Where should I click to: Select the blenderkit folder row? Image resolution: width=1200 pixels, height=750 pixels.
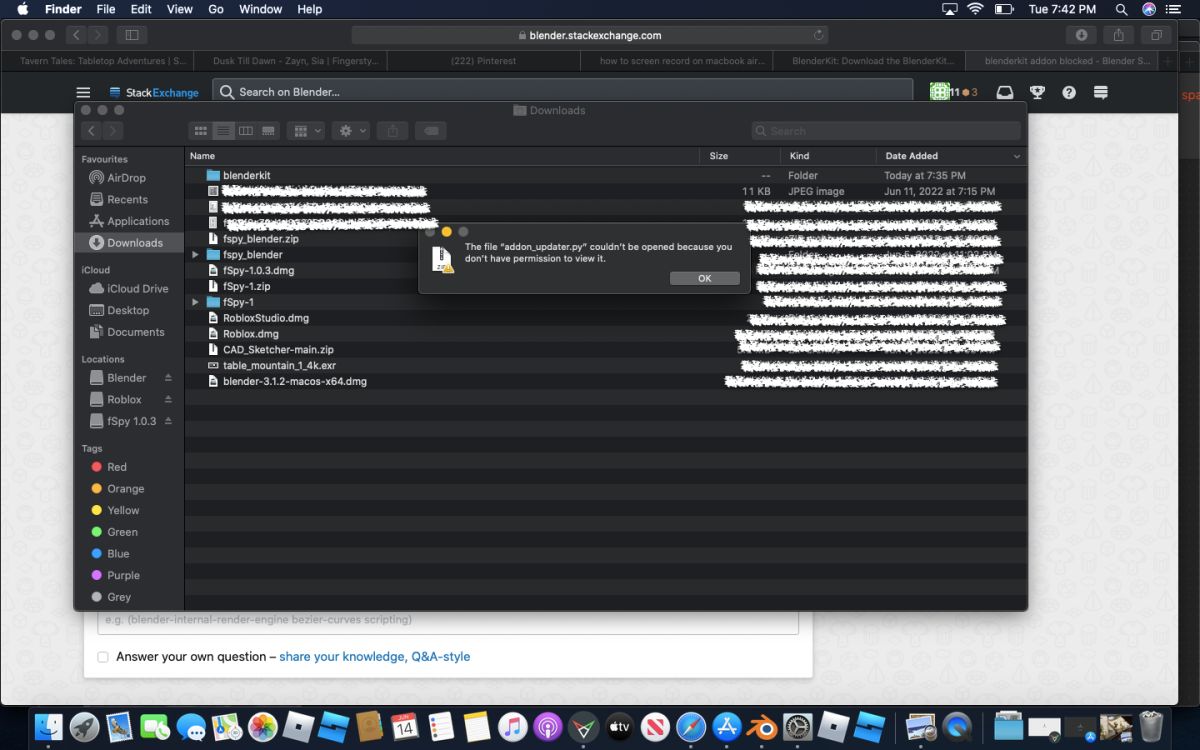point(605,175)
